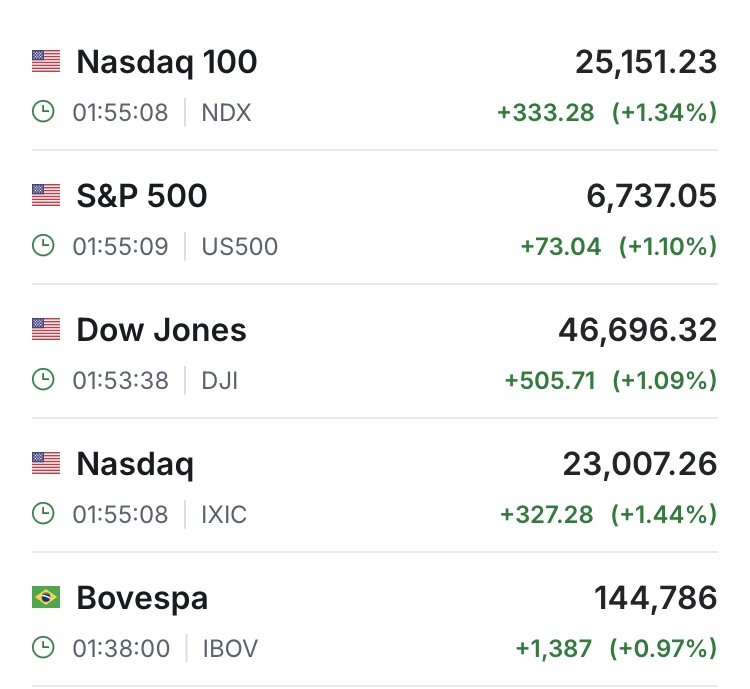
Task: Click the Brazil flag beside Bovespa
Action: point(46,598)
